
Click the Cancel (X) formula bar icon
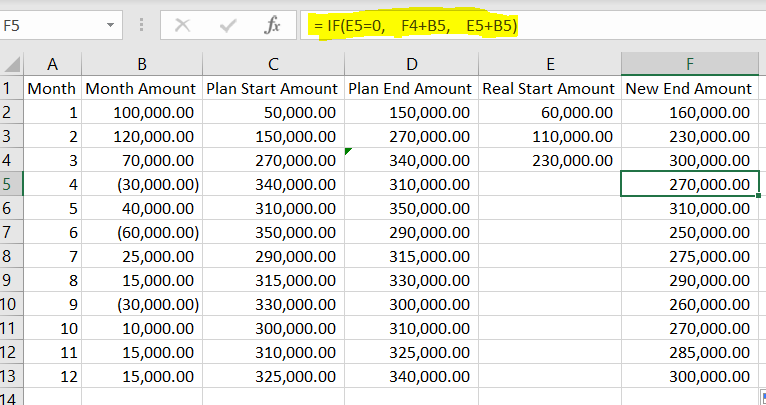(183, 25)
